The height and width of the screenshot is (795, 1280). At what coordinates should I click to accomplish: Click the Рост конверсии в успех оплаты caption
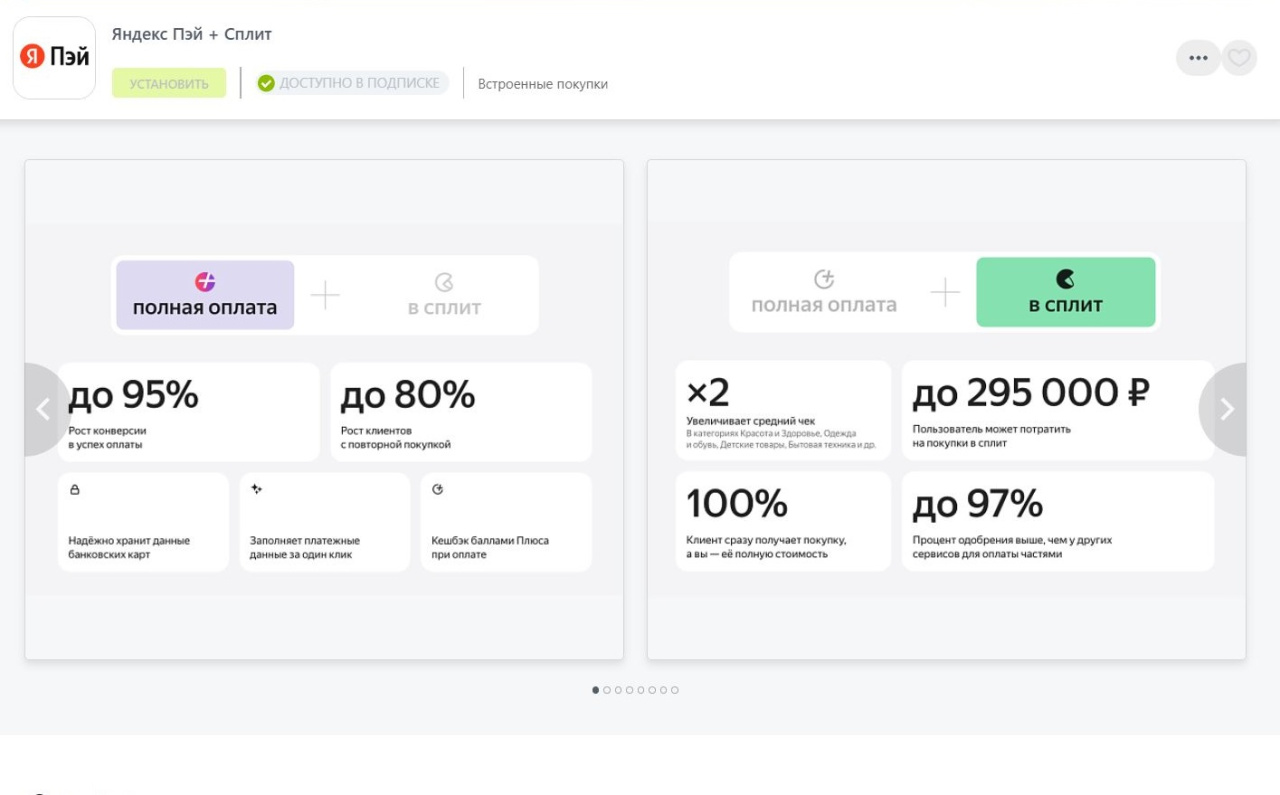tap(107, 437)
